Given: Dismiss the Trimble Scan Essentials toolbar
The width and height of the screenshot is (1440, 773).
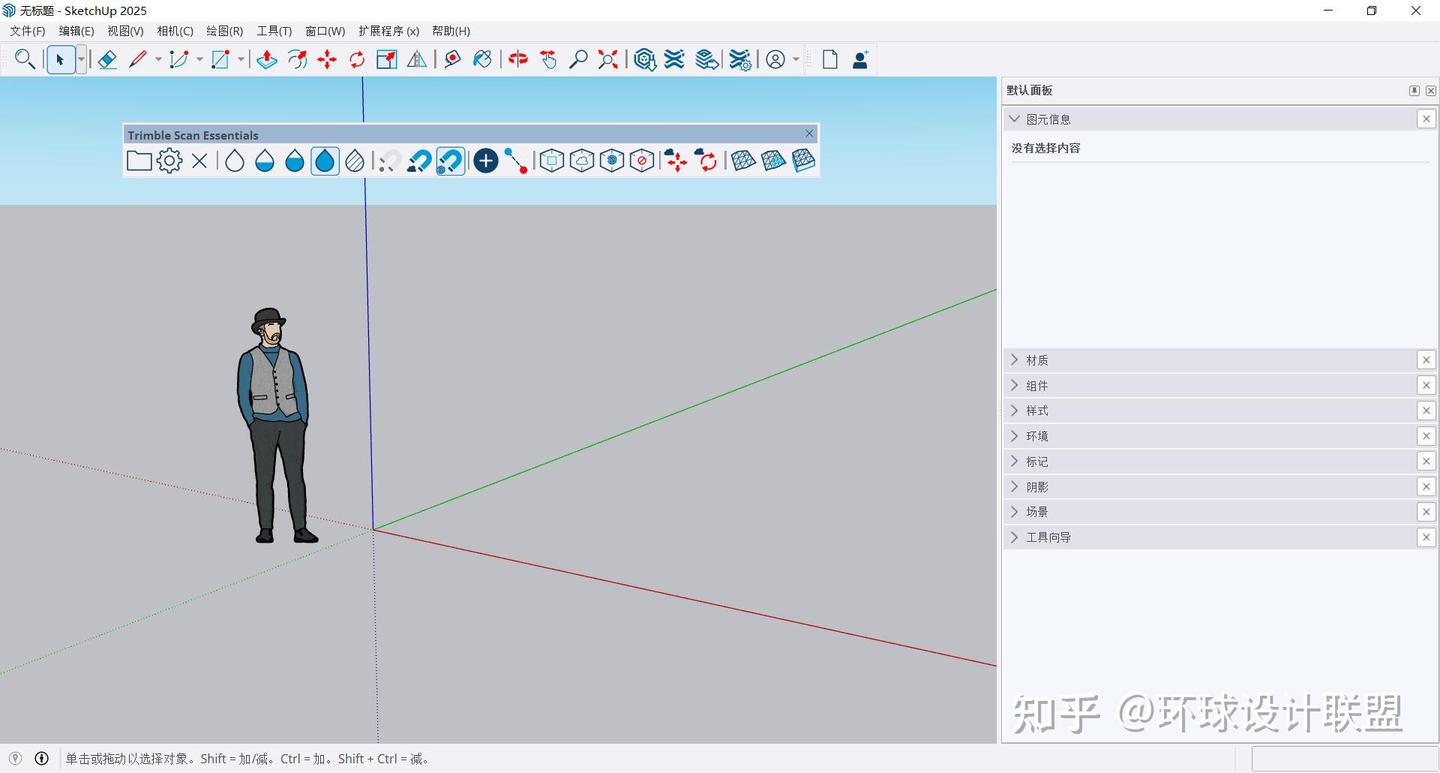Looking at the screenshot, I should [x=809, y=133].
